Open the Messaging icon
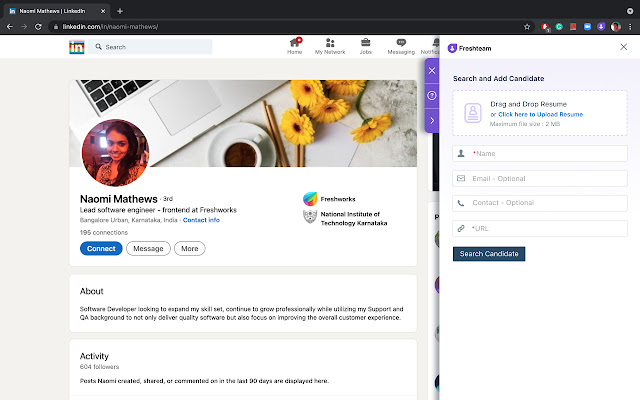This screenshot has width=640, height=400. tap(401, 42)
